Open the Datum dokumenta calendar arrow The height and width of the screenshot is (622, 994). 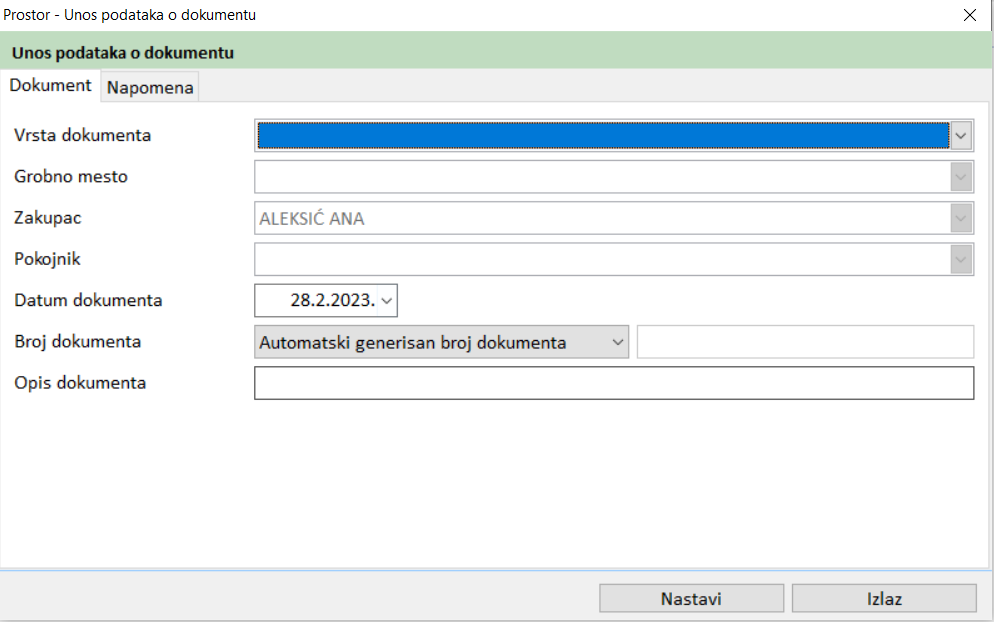[387, 300]
